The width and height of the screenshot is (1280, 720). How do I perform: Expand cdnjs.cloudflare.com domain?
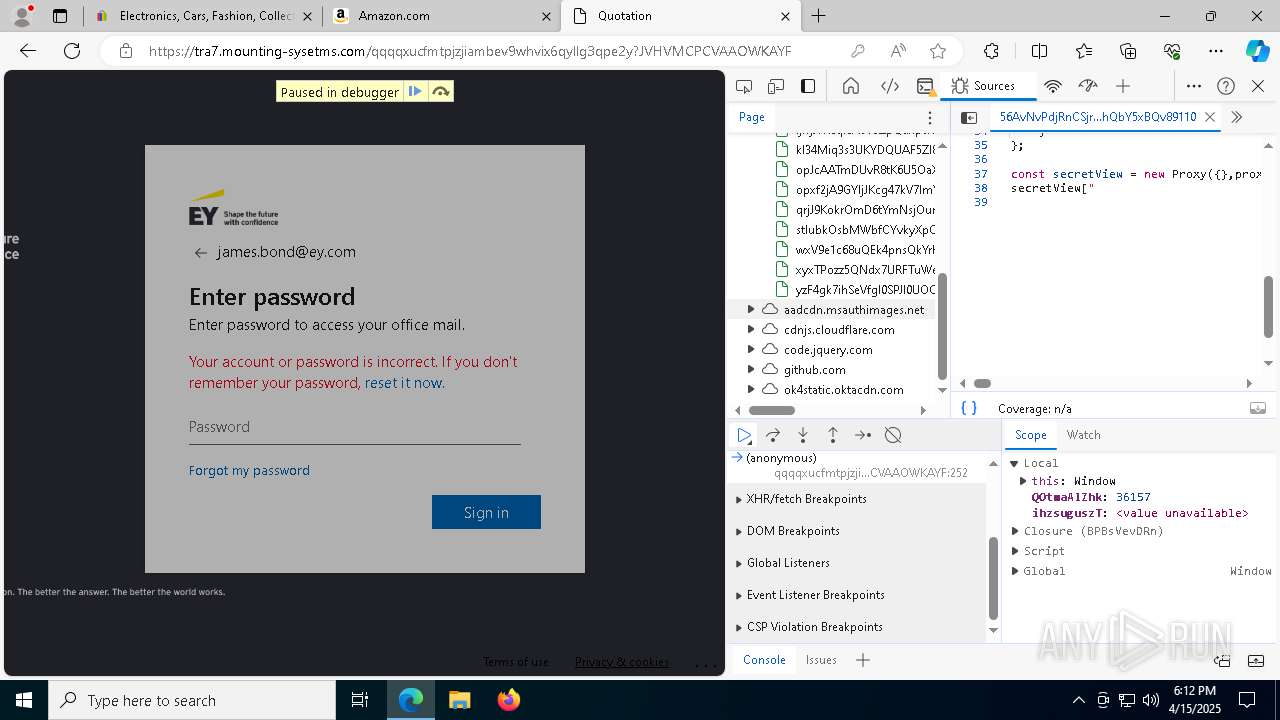point(751,330)
